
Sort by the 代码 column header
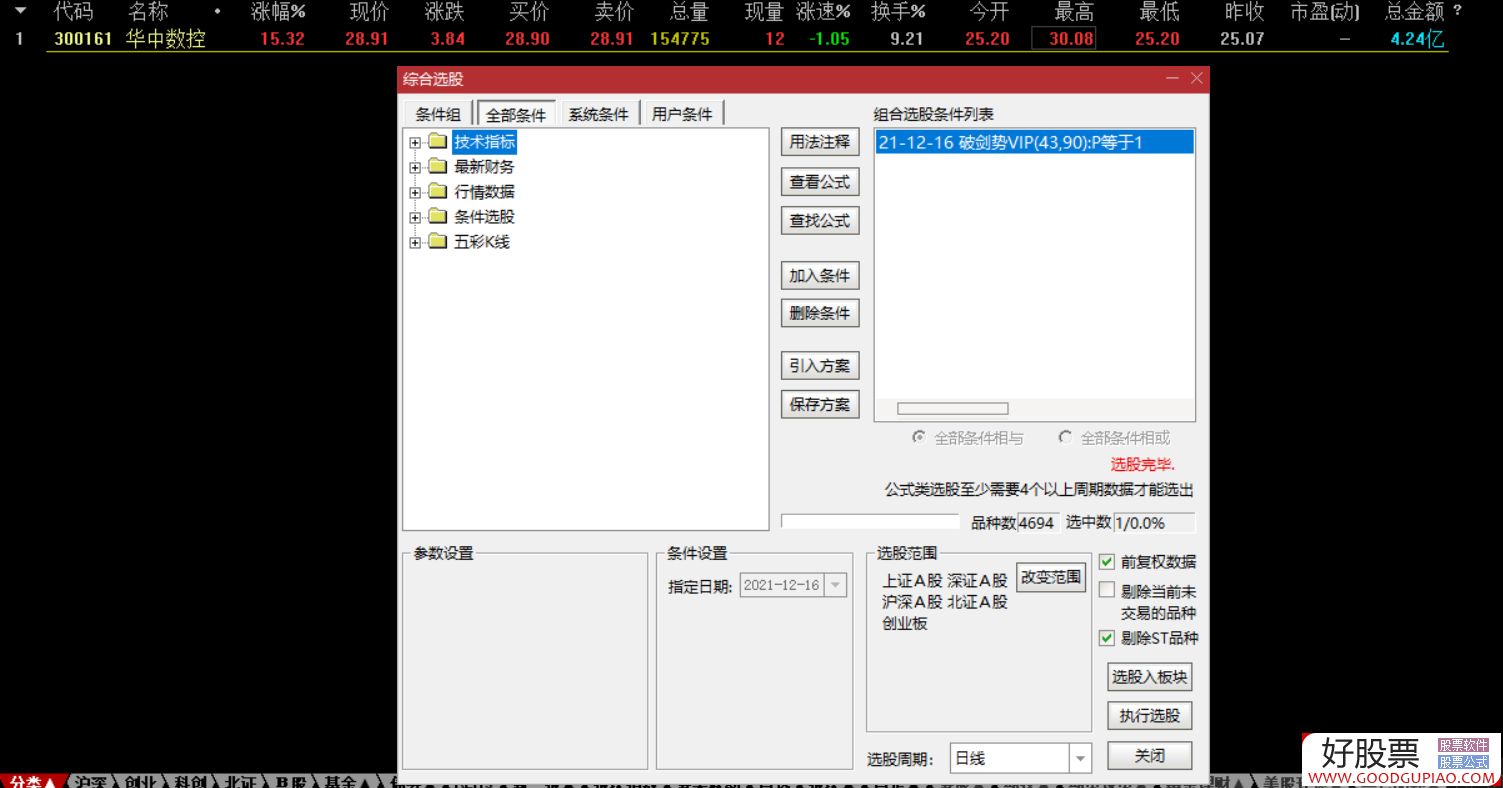[73, 12]
